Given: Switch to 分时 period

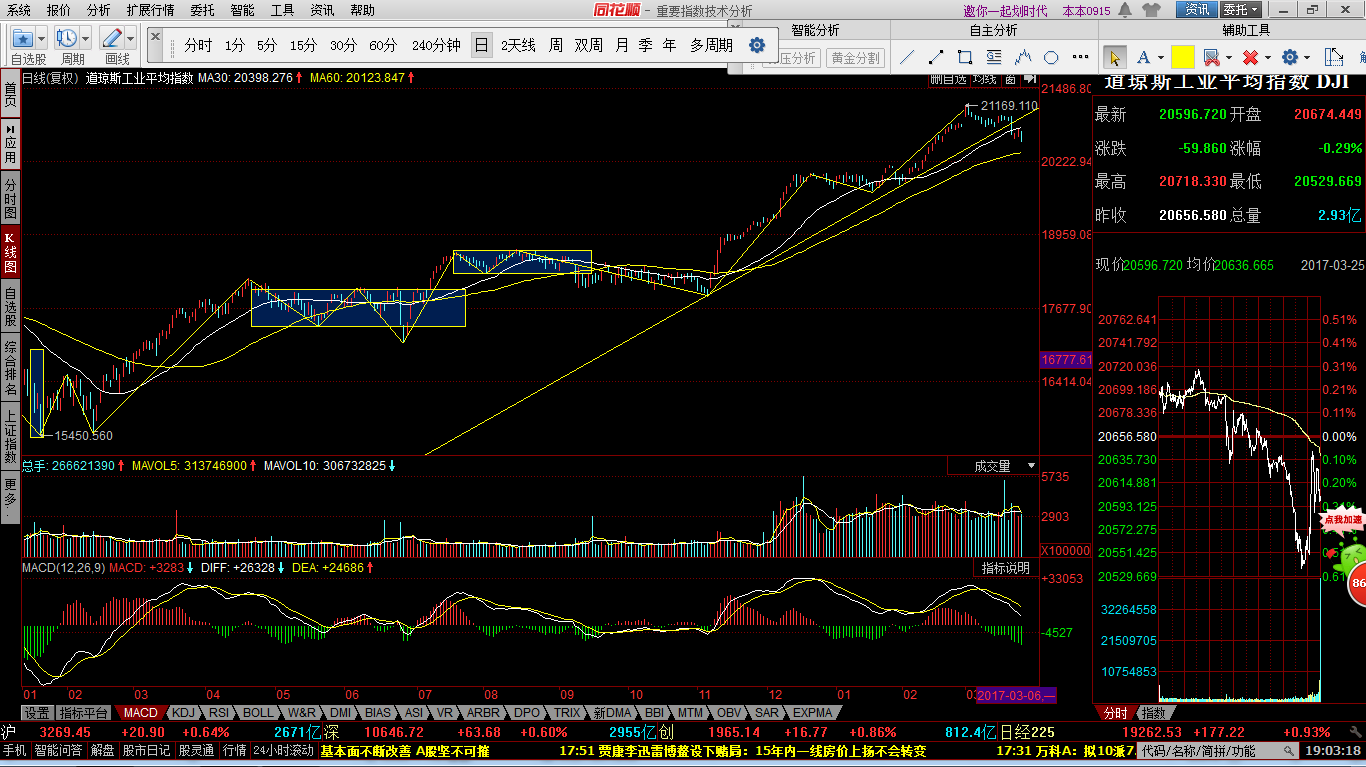Looking at the screenshot, I should pos(198,45).
